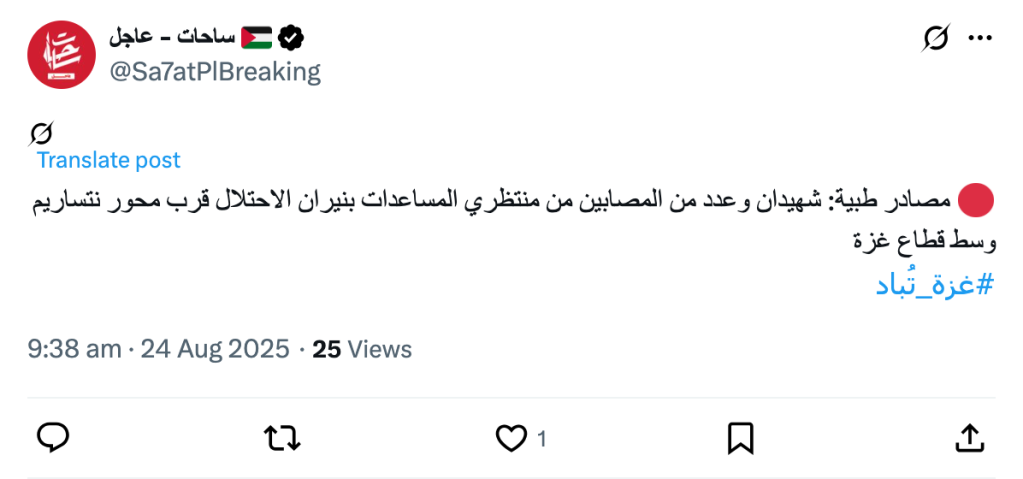
Task: Click the Grok icon at top right
Action: click(x=935, y=38)
